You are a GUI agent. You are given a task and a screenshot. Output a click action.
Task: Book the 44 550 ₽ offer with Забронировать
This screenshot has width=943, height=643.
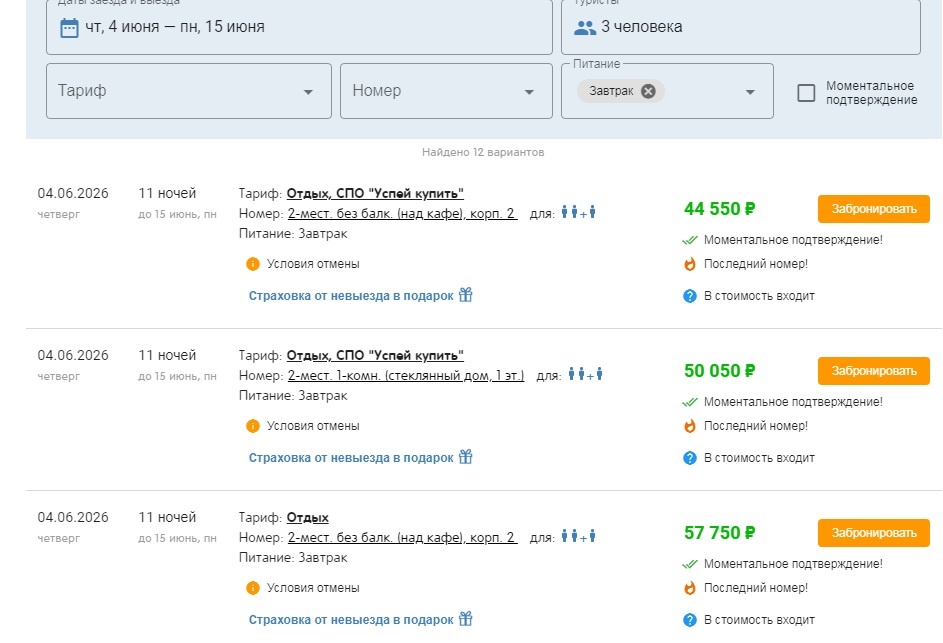click(873, 209)
